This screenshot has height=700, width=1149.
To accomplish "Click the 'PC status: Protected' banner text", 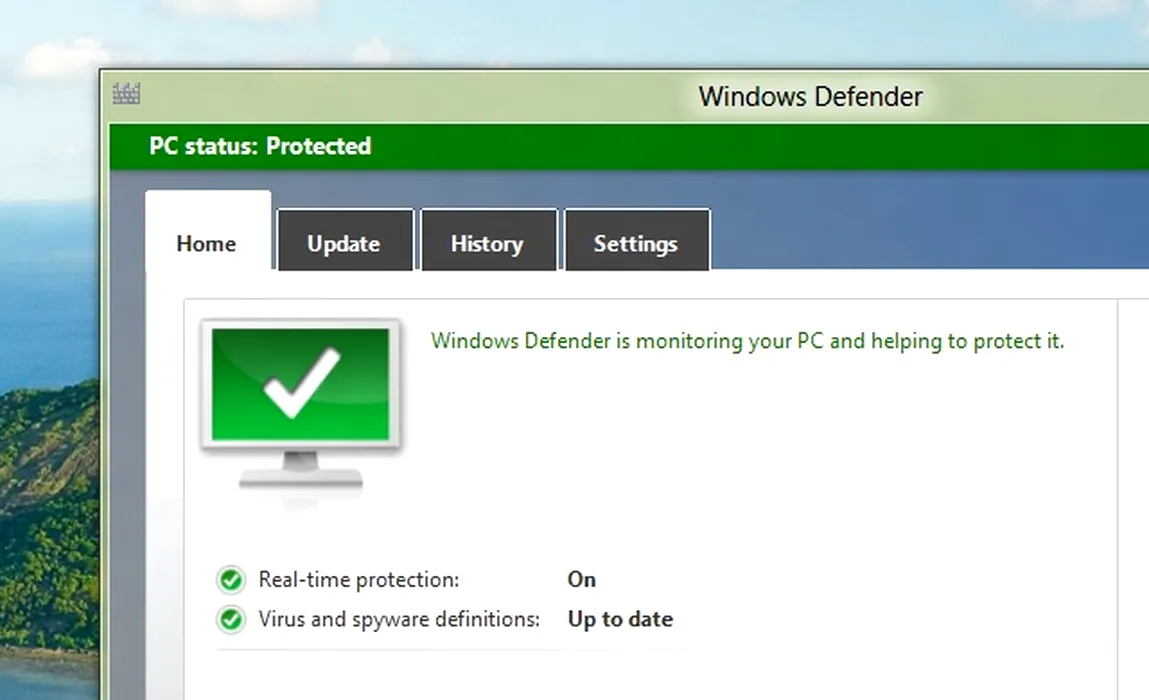I will pos(260,146).
